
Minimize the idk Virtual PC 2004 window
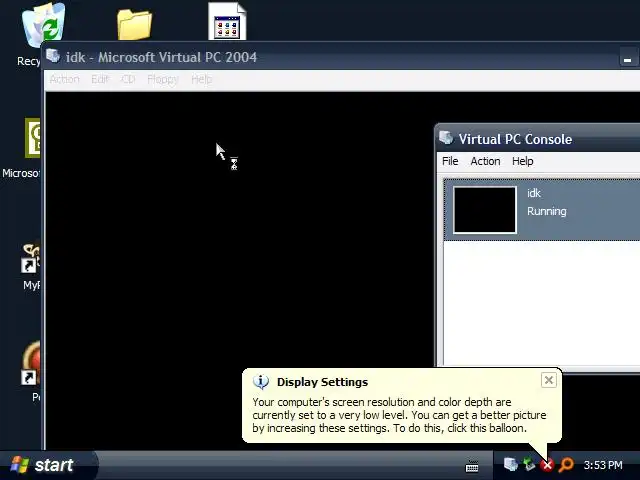pyautogui.click(x=627, y=60)
